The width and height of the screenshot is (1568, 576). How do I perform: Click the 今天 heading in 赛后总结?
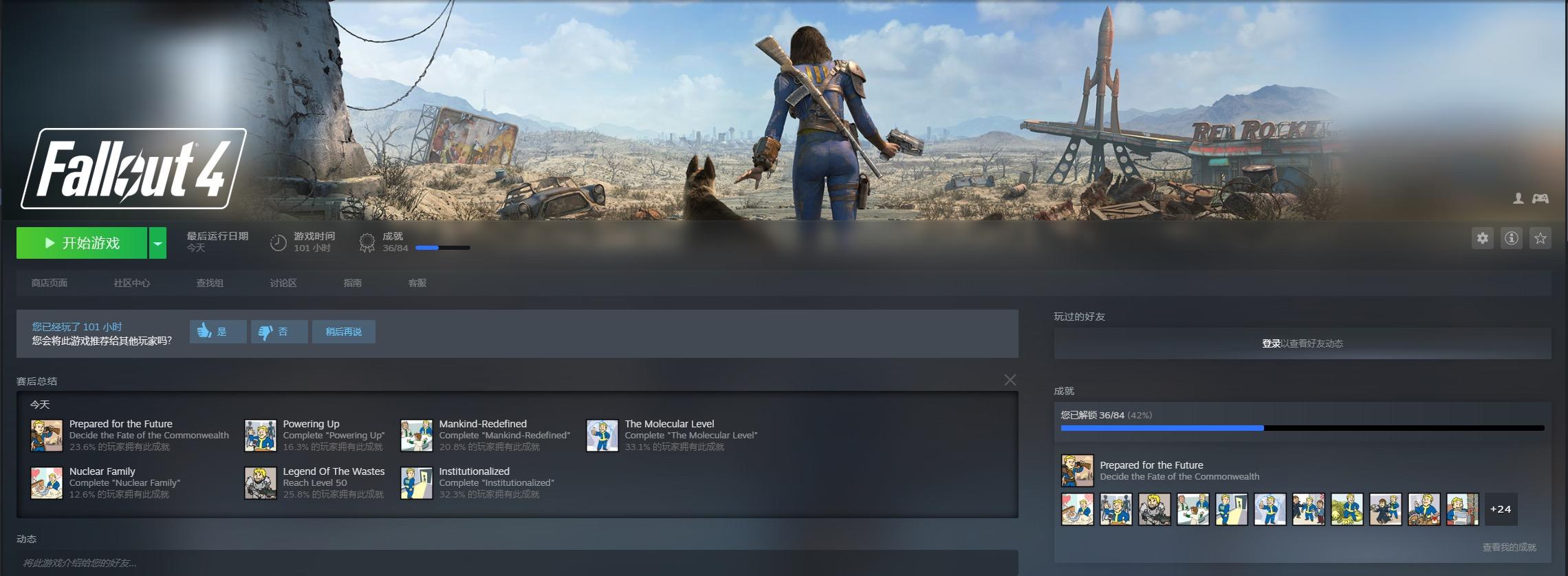(x=40, y=405)
